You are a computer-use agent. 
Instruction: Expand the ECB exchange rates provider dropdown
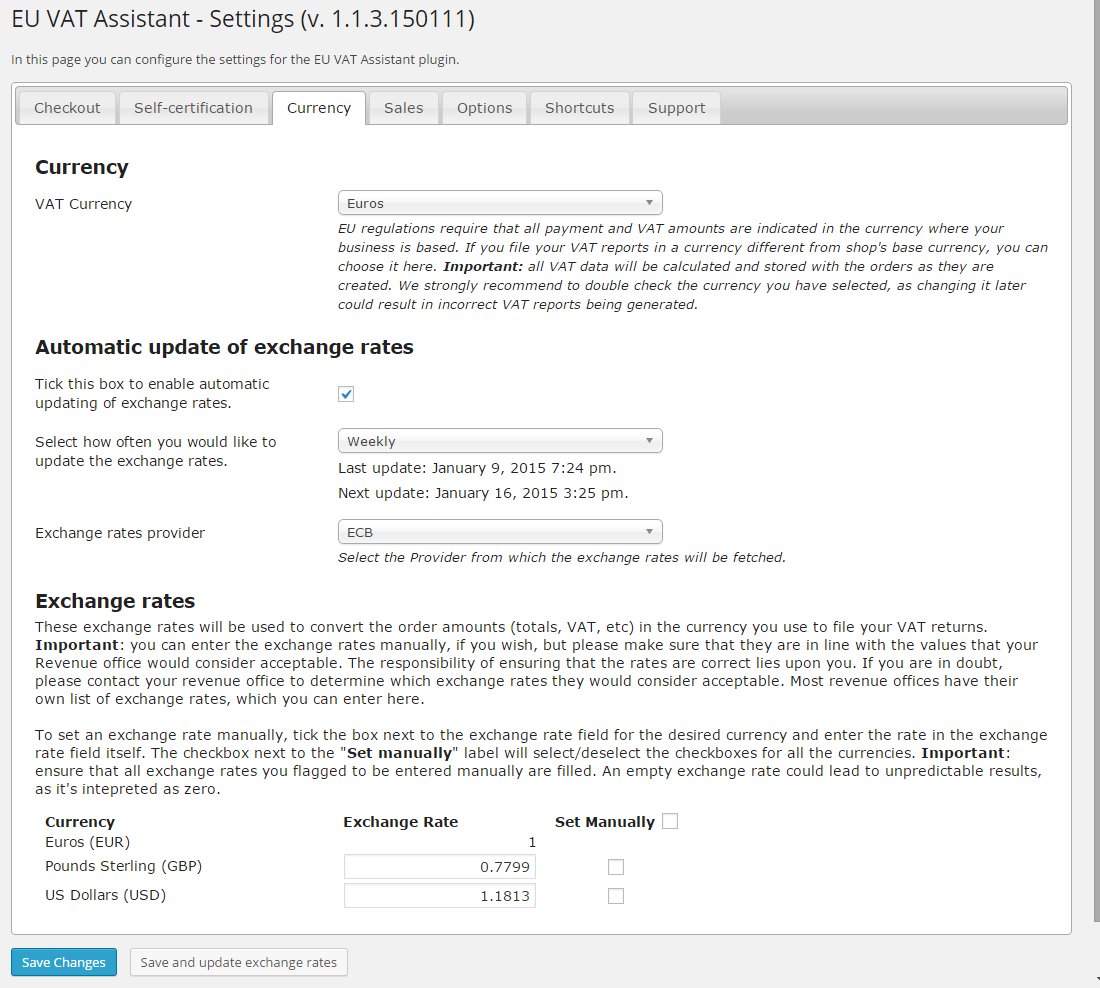click(x=500, y=532)
